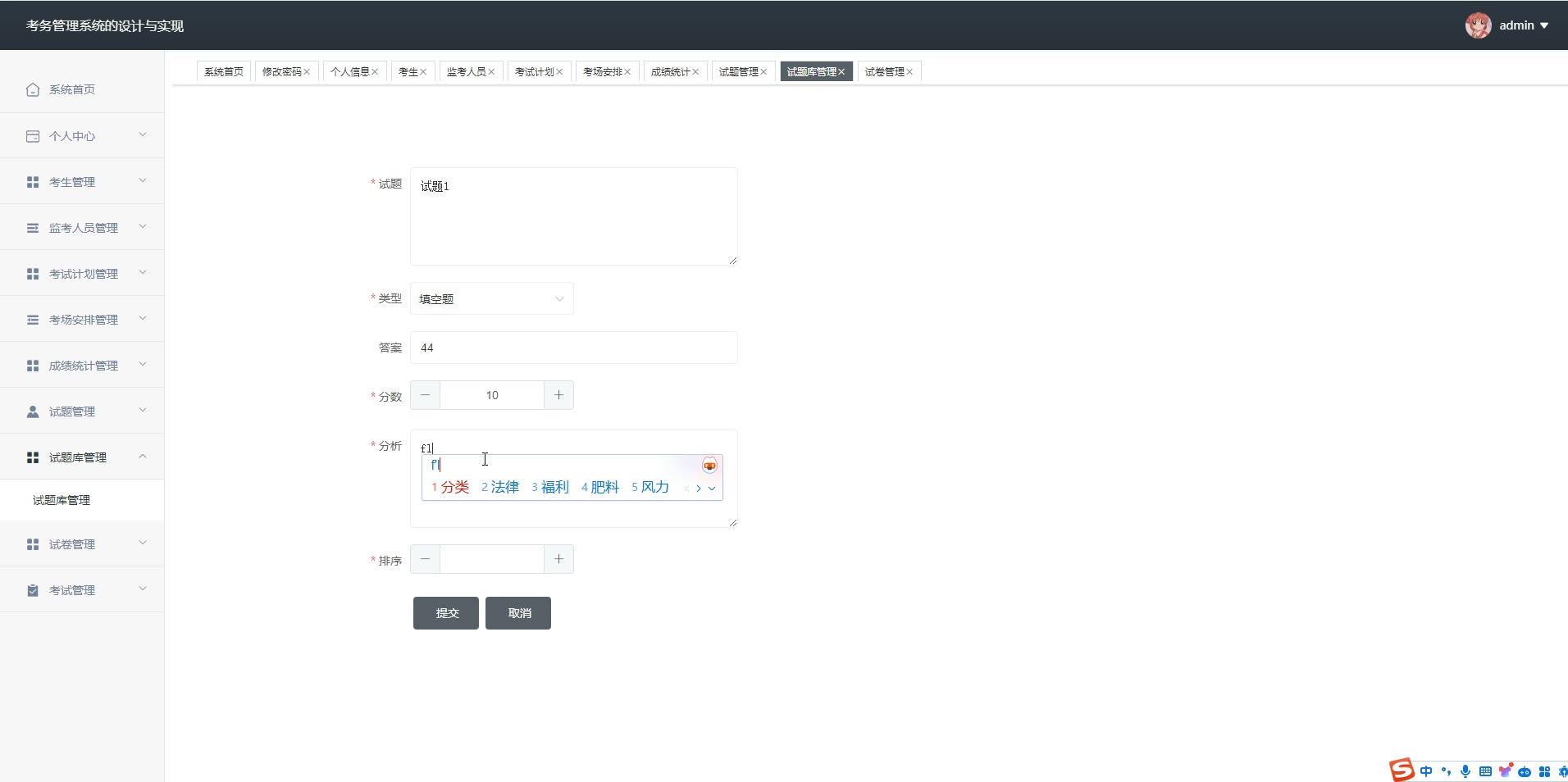Viewport: 1568px width, 782px height.
Task: Cancel the form with 取消 button
Action: tap(518, 613)
